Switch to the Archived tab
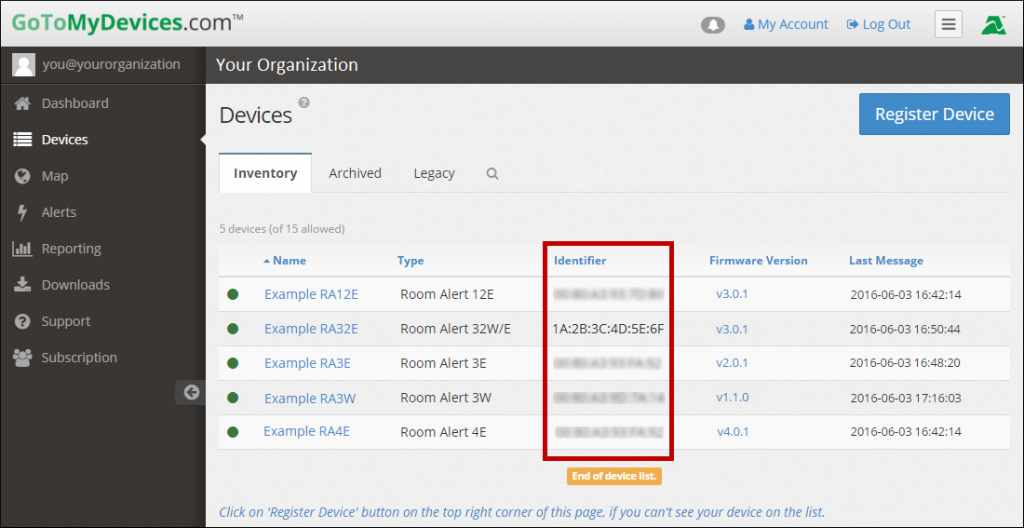This screenshot has width=1024, height=528. pos(355,173)
